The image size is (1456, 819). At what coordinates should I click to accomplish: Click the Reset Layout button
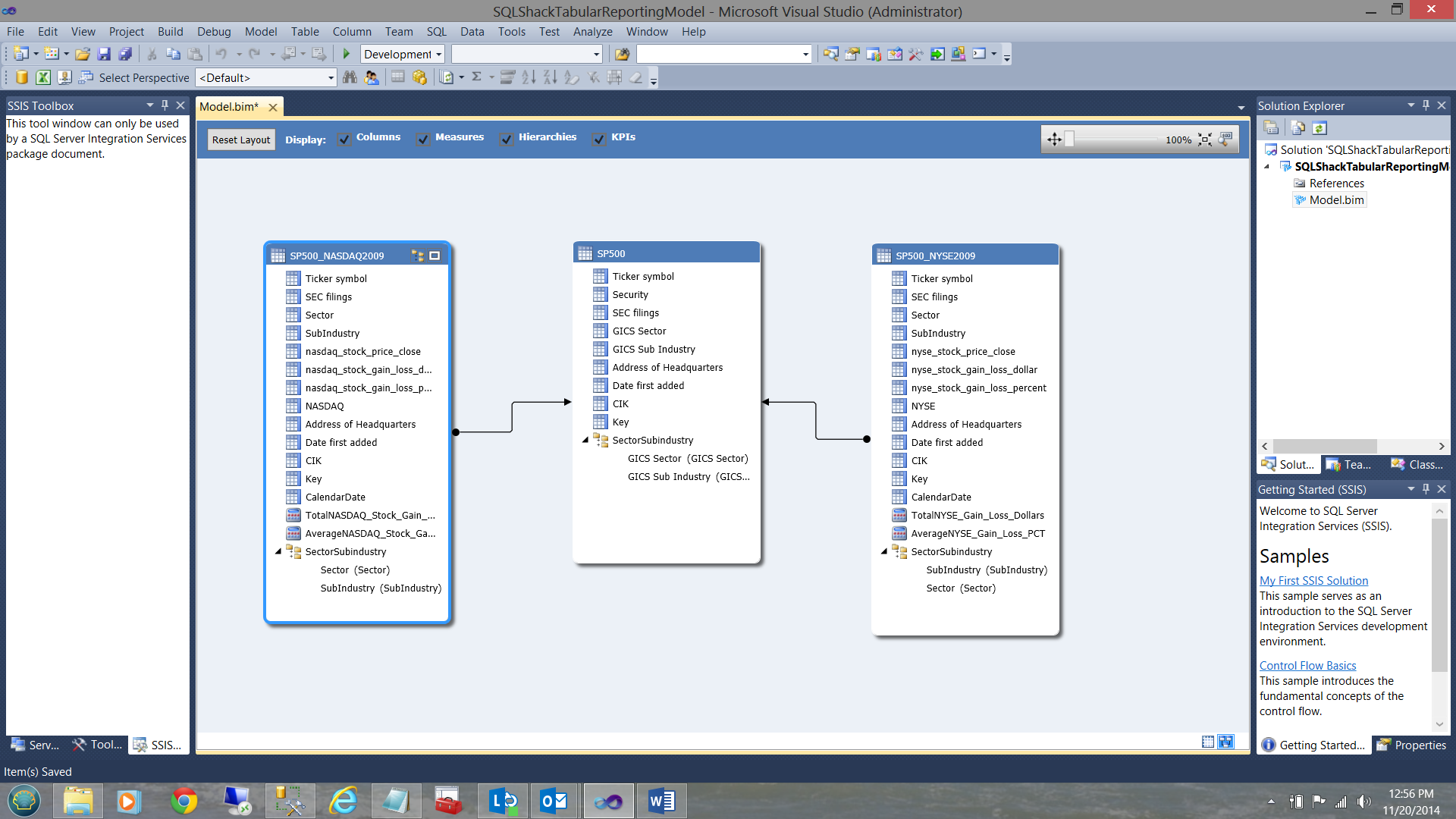click(x=240, y=140)
